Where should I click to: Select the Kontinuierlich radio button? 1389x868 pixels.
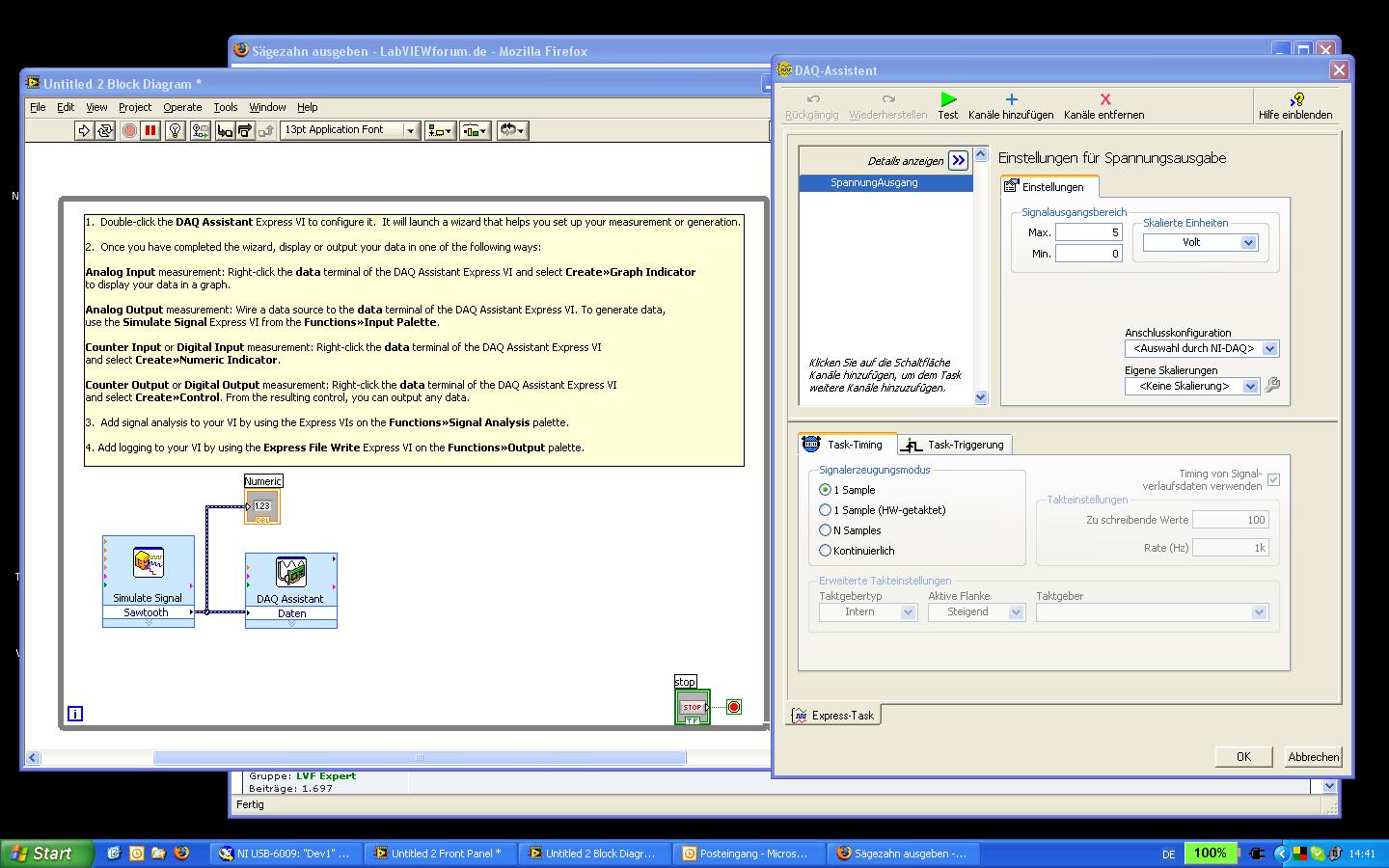coord(825,551)
